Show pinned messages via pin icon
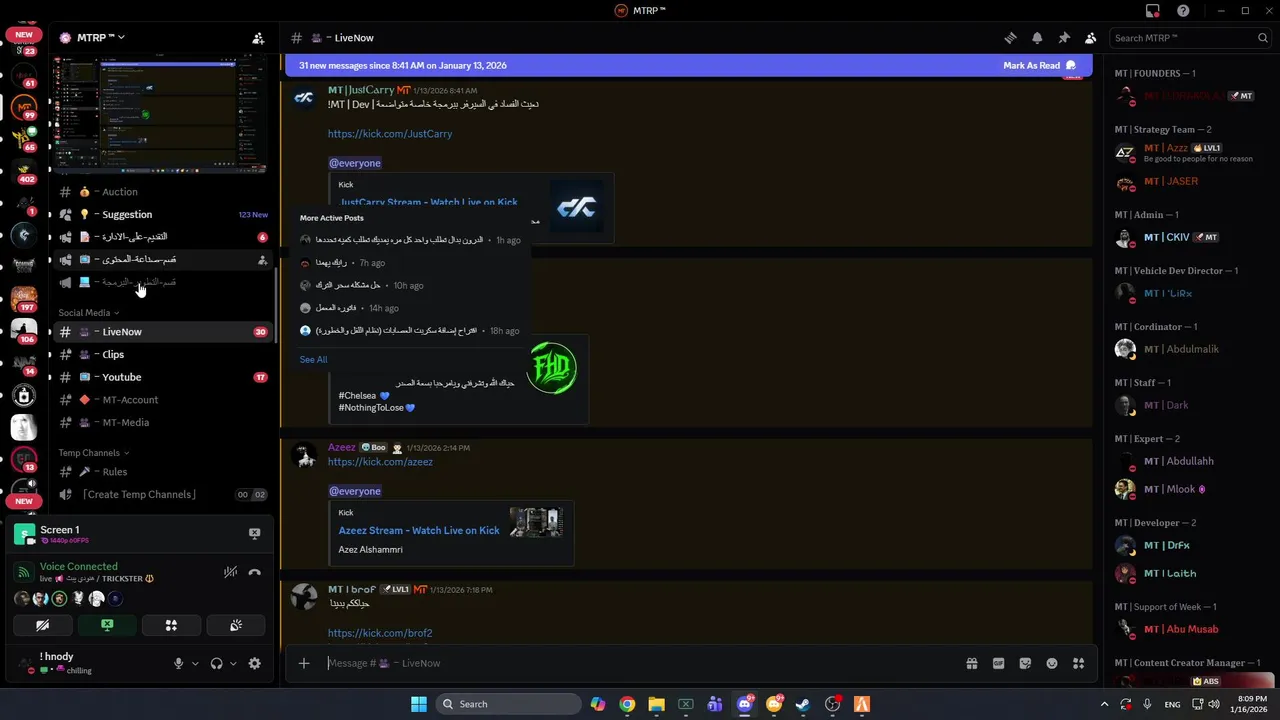 pyautogui.click(x=1064, y=38)
